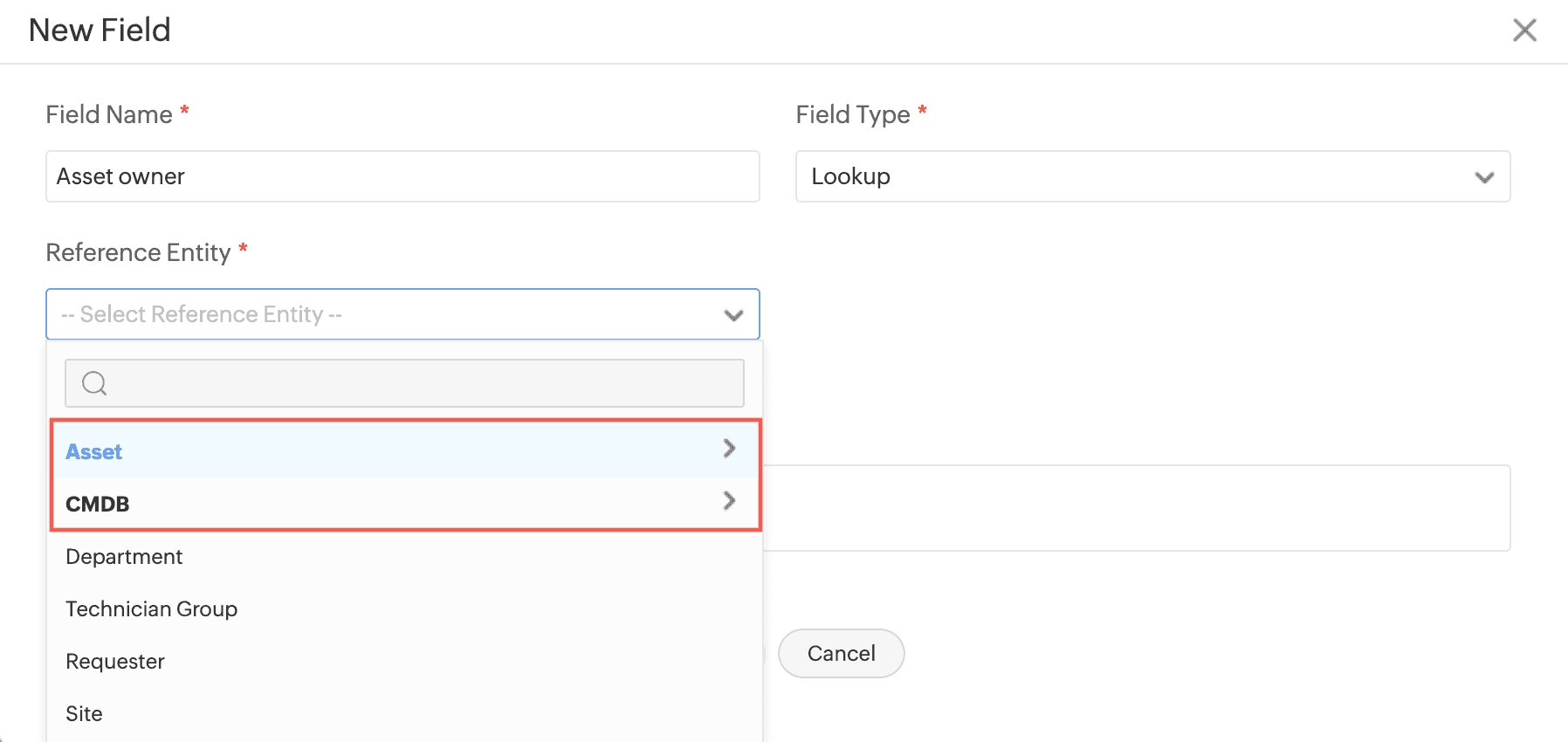Focus the search box in the entity dropdown
The height and width of the screenshot is (742, 1568).
[419, 383]
